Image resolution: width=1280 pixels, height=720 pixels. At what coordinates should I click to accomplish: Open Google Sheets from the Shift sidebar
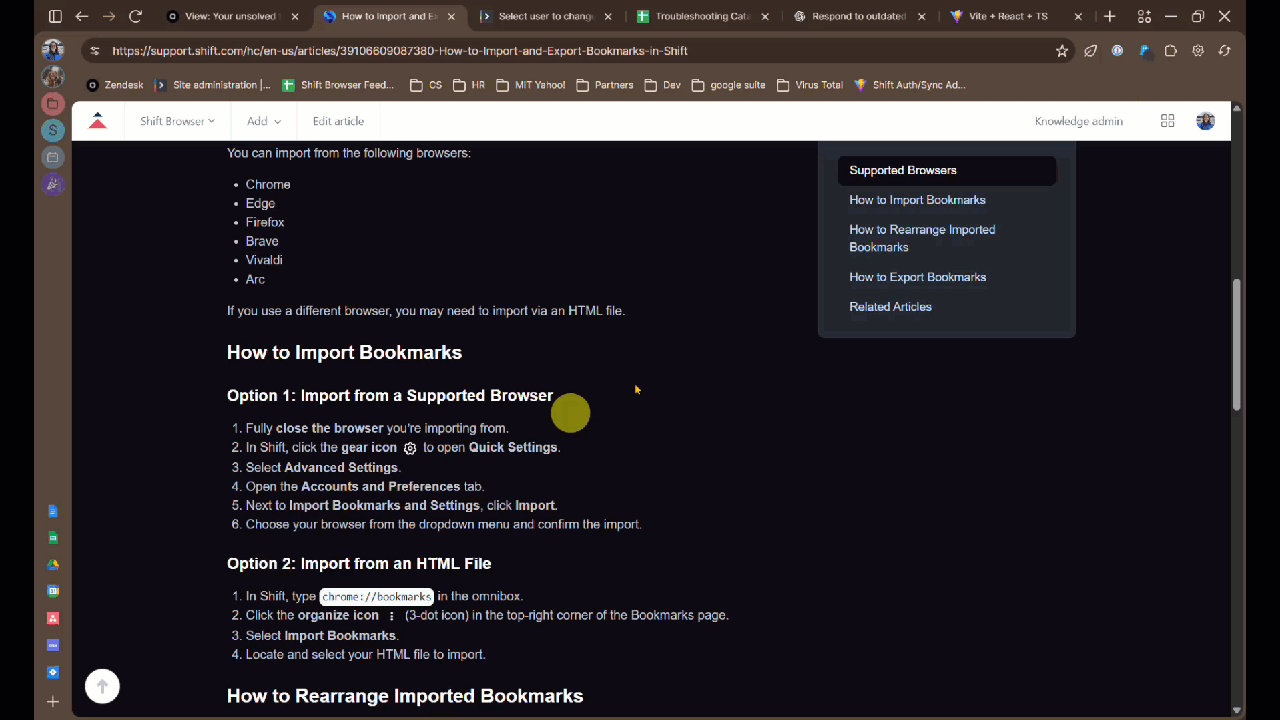tap(53, 537)
